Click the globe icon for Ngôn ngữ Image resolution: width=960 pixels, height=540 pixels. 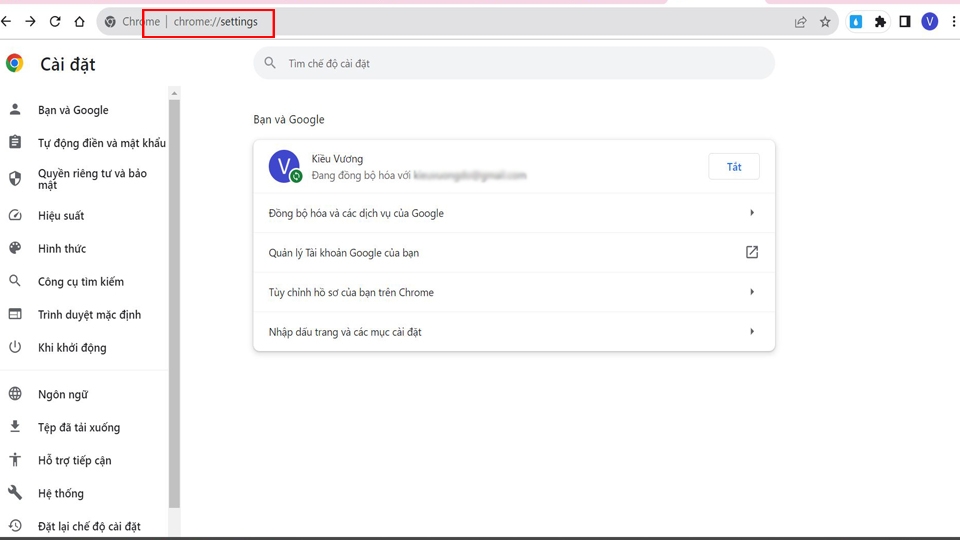click(x=15, y=394)
